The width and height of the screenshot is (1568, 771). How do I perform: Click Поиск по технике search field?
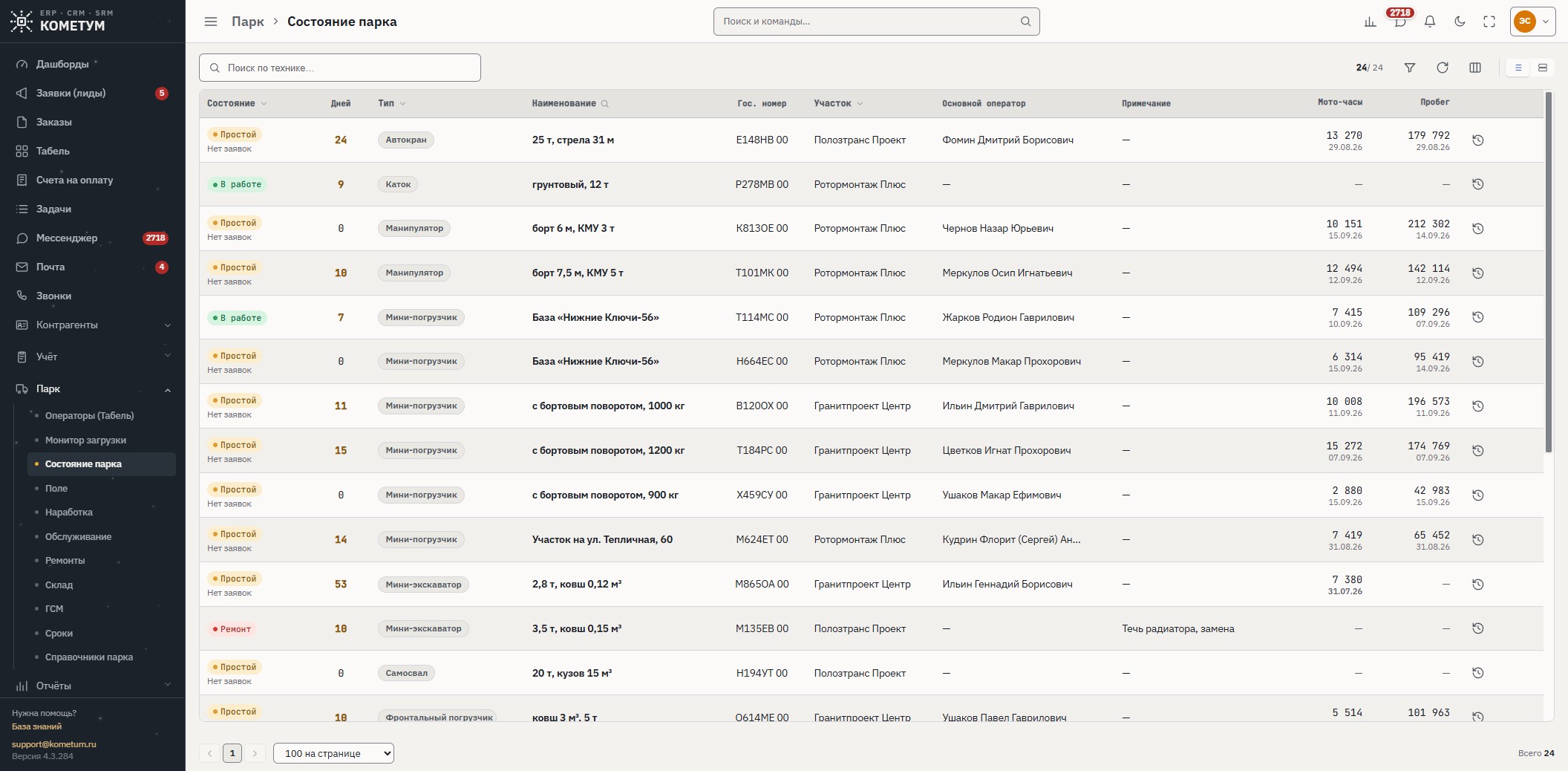340,68
